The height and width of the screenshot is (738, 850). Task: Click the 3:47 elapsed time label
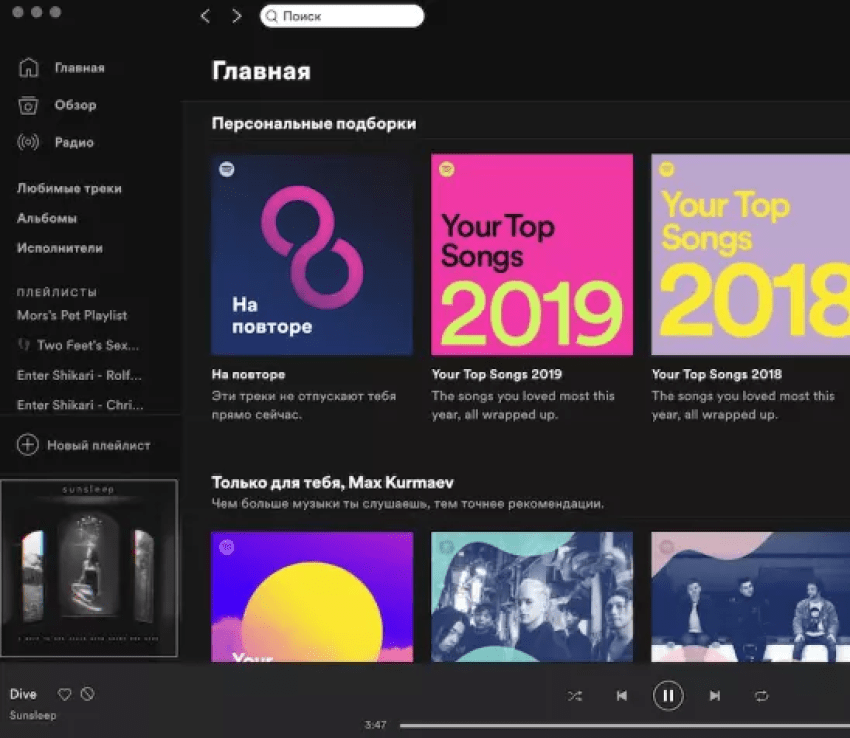pos(376,725)
